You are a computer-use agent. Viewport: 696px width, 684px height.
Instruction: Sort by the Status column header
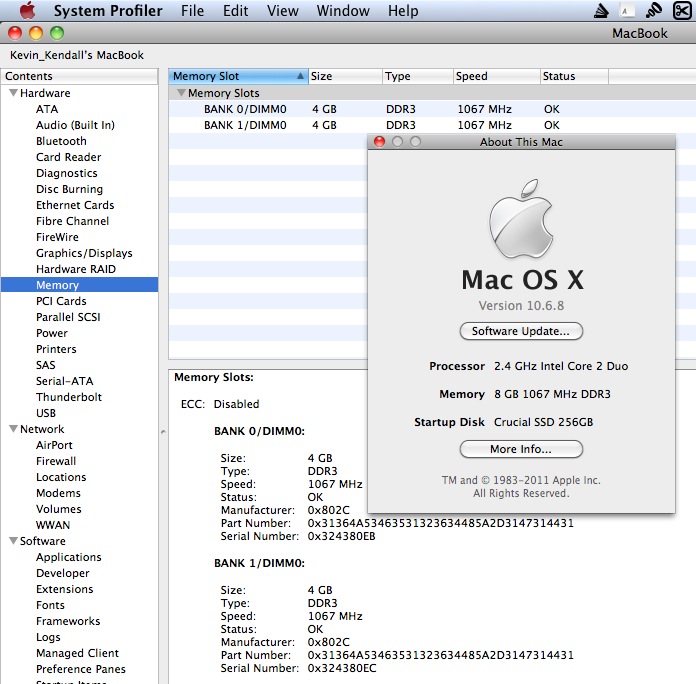click(574, 76)
